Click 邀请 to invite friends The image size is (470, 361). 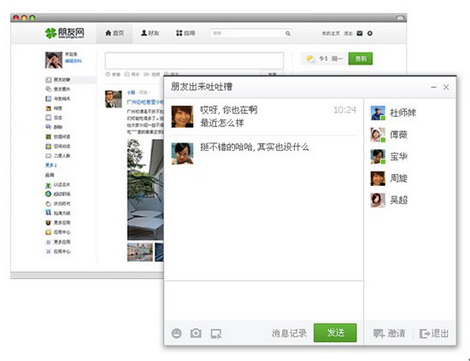pos(389,333)
